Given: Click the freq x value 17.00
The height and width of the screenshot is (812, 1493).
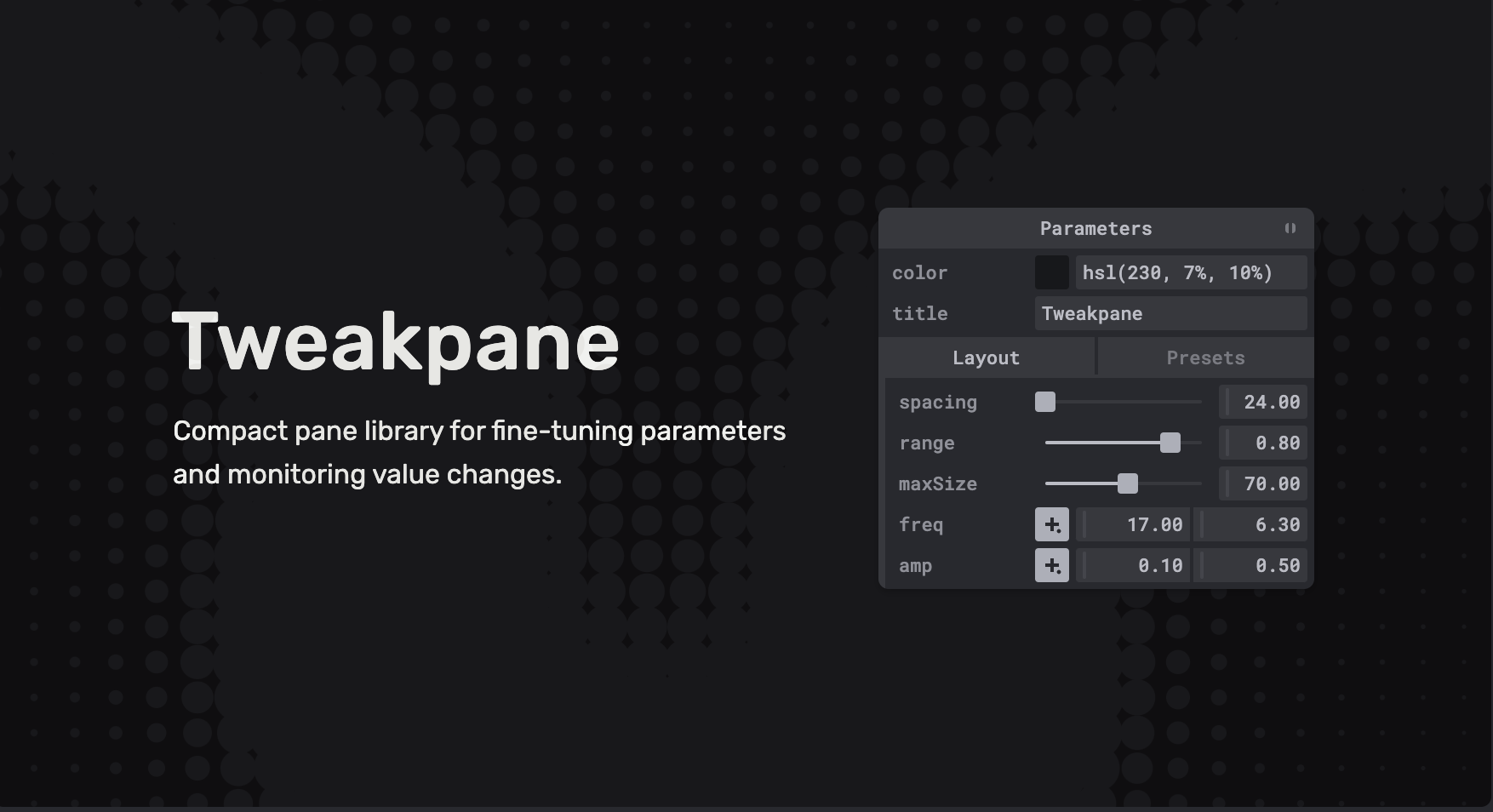Looking at the screenshot, I should tap(1134, 524).
